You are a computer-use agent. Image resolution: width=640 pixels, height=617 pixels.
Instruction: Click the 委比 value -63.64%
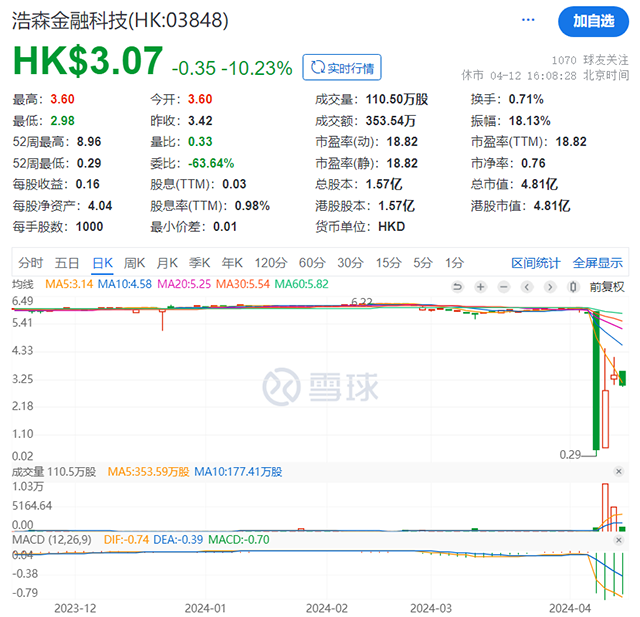click(211, 163)
